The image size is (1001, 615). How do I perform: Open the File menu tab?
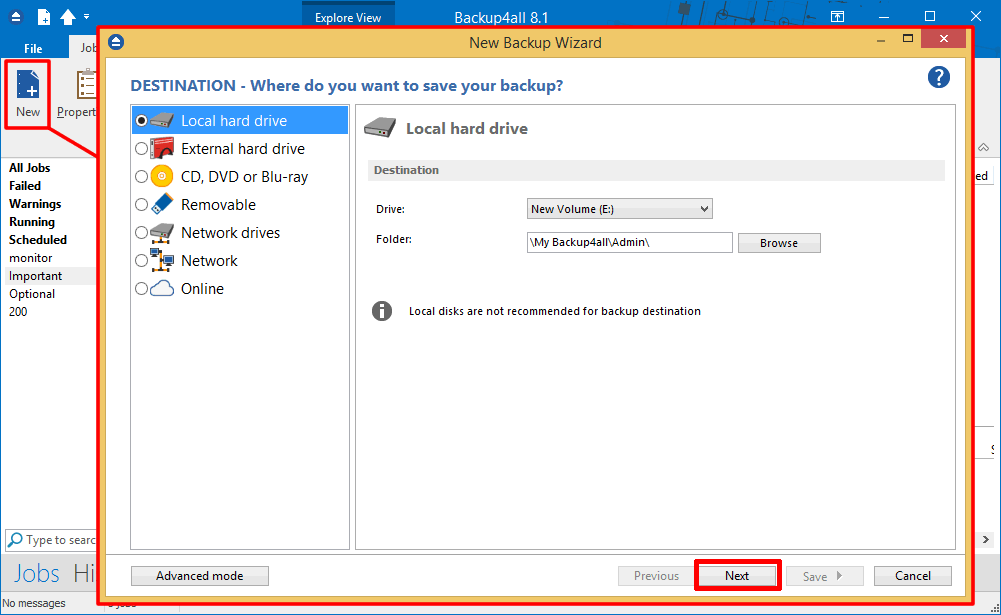click(33, 48)
